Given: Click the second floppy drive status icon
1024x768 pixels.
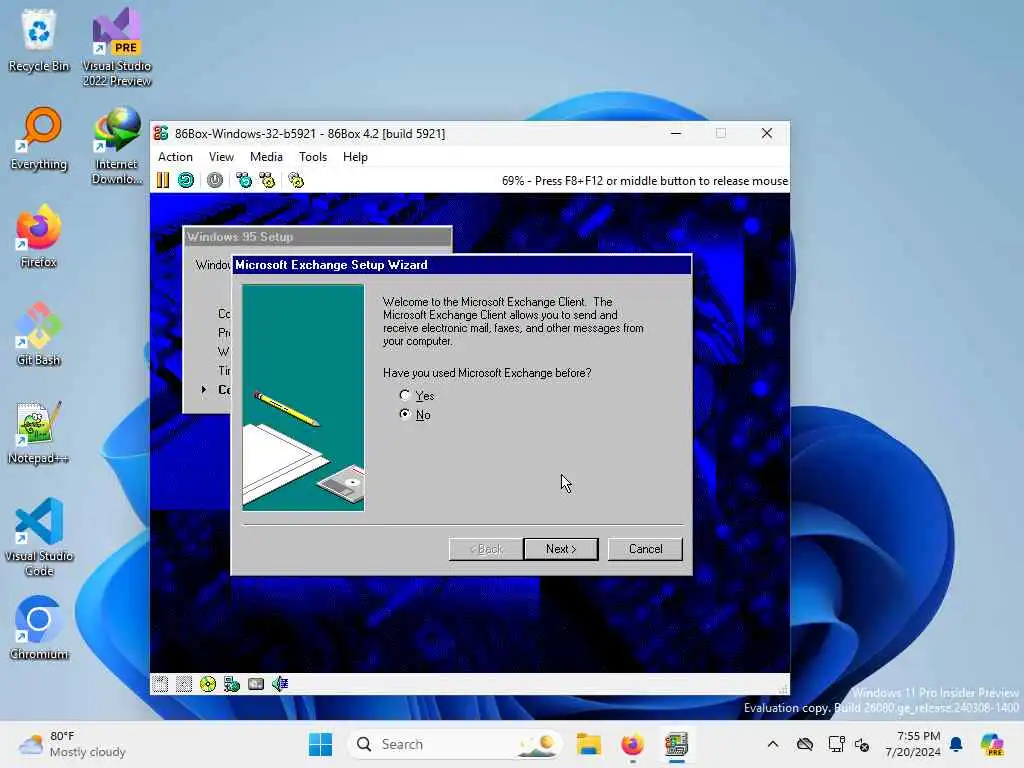Looking at the screenshot, I should coord(184,684).
